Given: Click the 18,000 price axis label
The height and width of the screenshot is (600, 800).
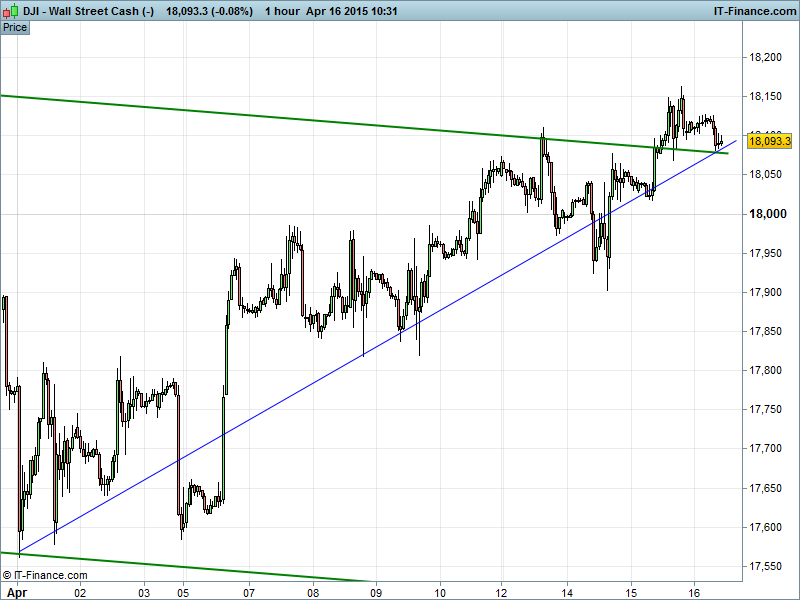Looking at the screenshot, I should click(x=769, y=214).
